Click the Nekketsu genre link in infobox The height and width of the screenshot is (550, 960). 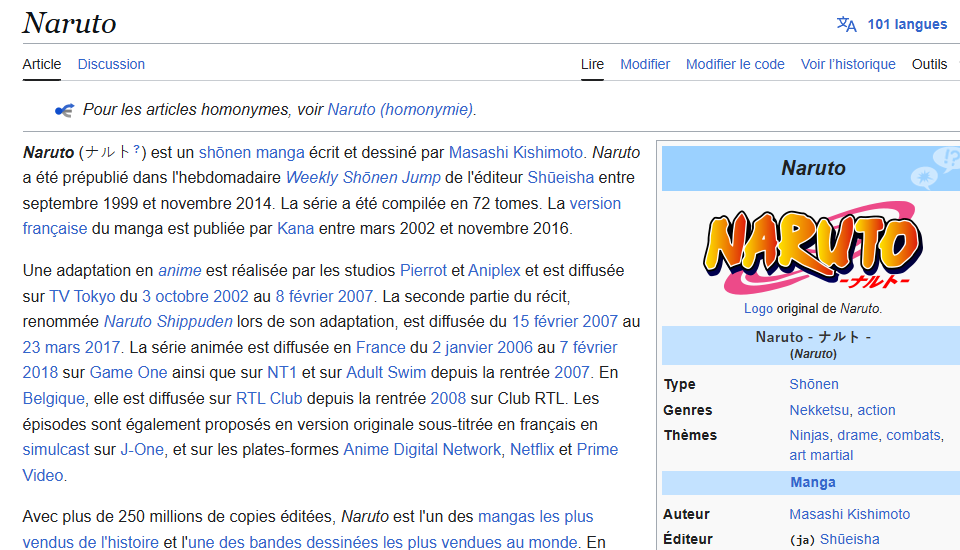pyautogui.click(x=820, y=410)
